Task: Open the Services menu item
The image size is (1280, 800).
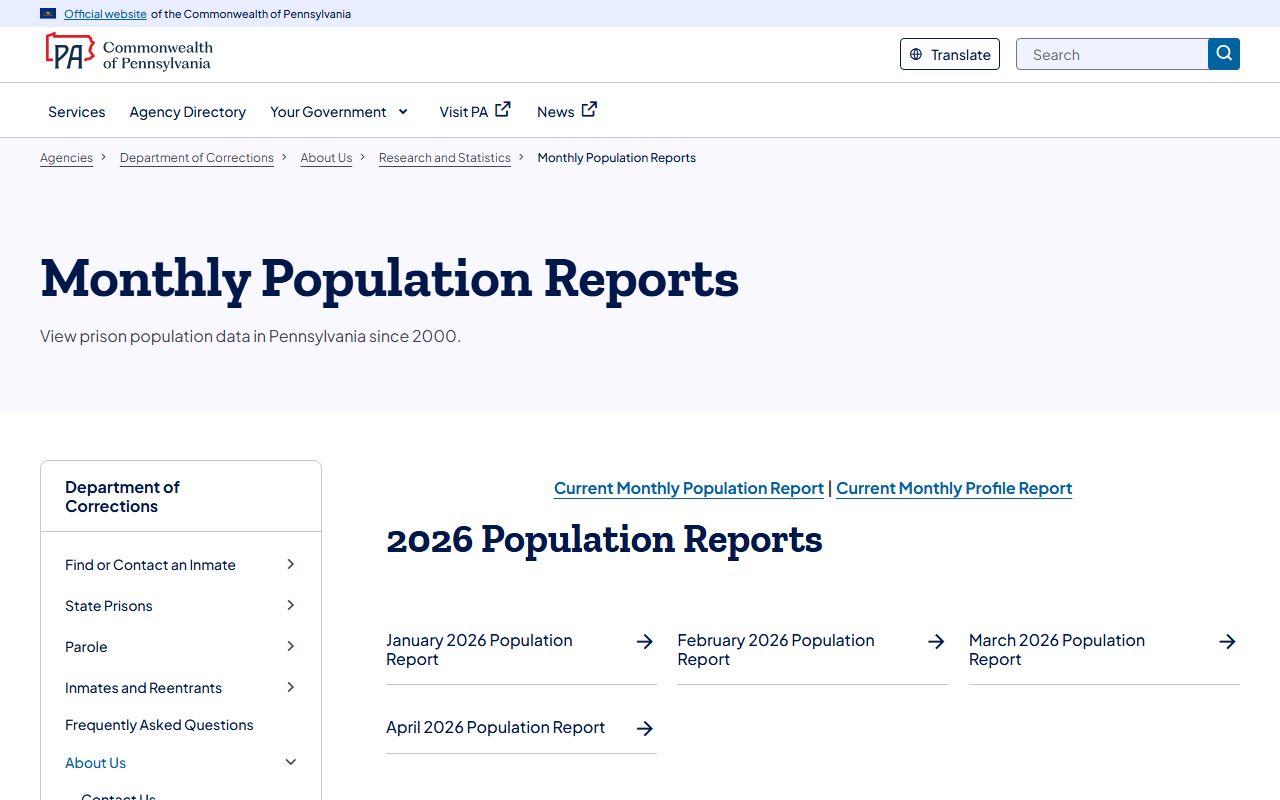Action: [77, 112]
